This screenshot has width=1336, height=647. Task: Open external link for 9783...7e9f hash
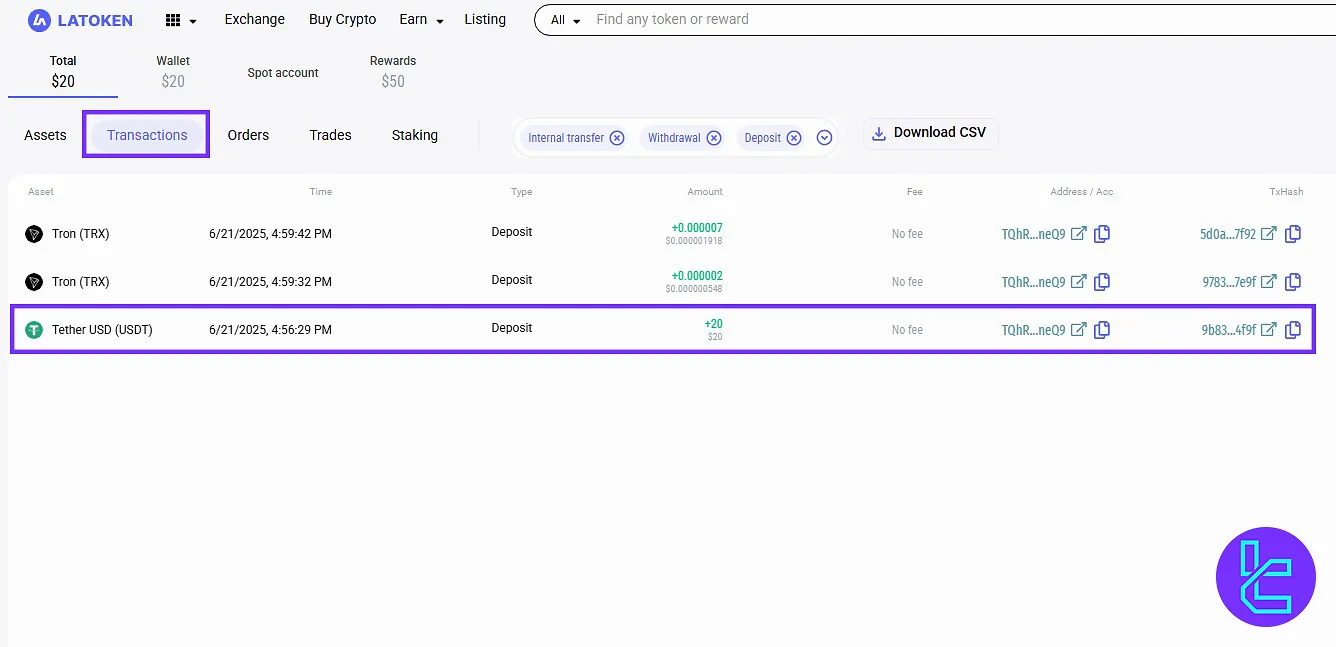pyautogui.click(x=1268, y=282)
